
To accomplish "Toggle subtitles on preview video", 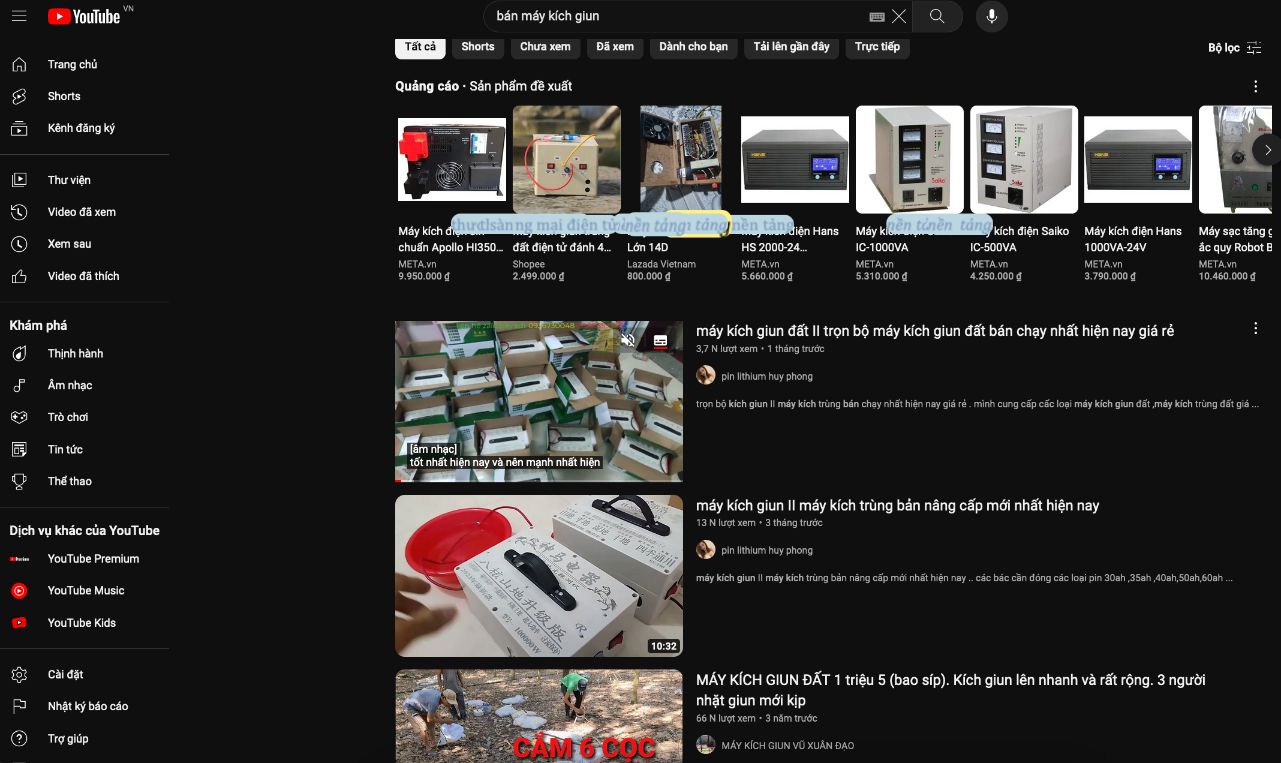I will click(660, 341).
